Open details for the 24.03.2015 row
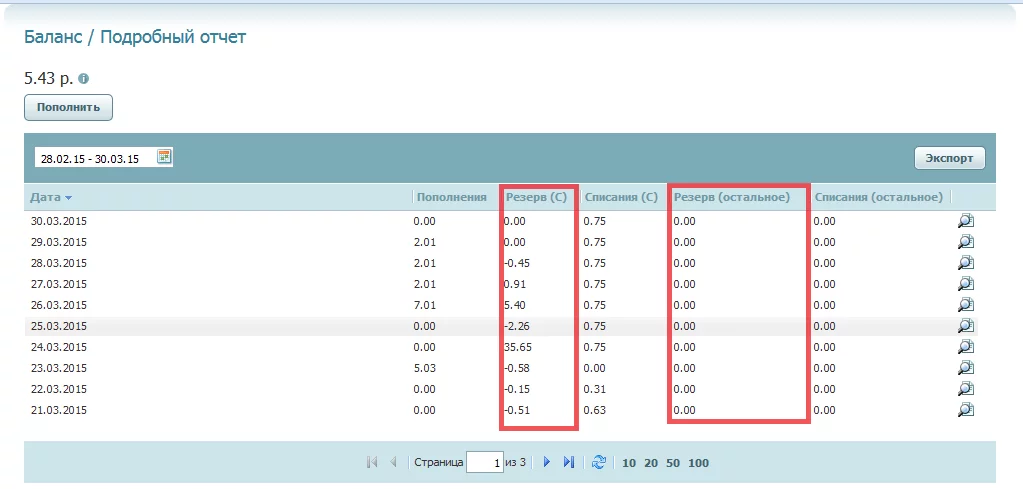1023x489 pixels. (966, 347)
